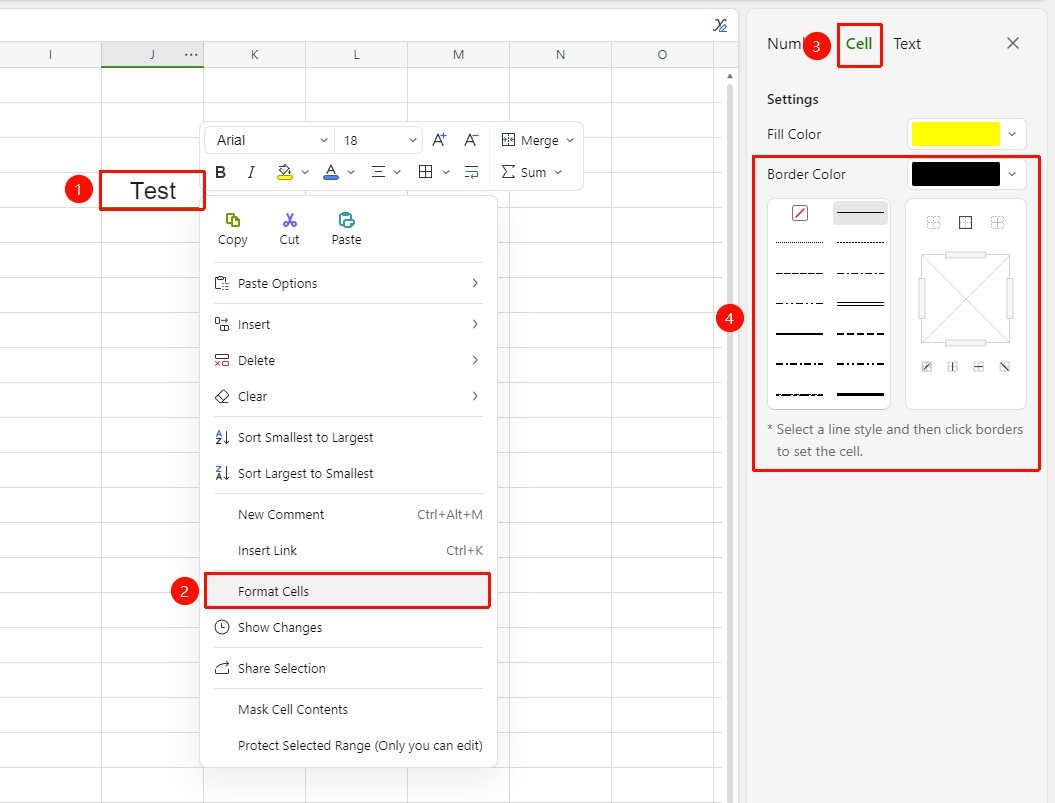The width and height of the screenshot is (1055, 803).
Task: Select the no-border red slash icon
Action: tap(799, 213)
